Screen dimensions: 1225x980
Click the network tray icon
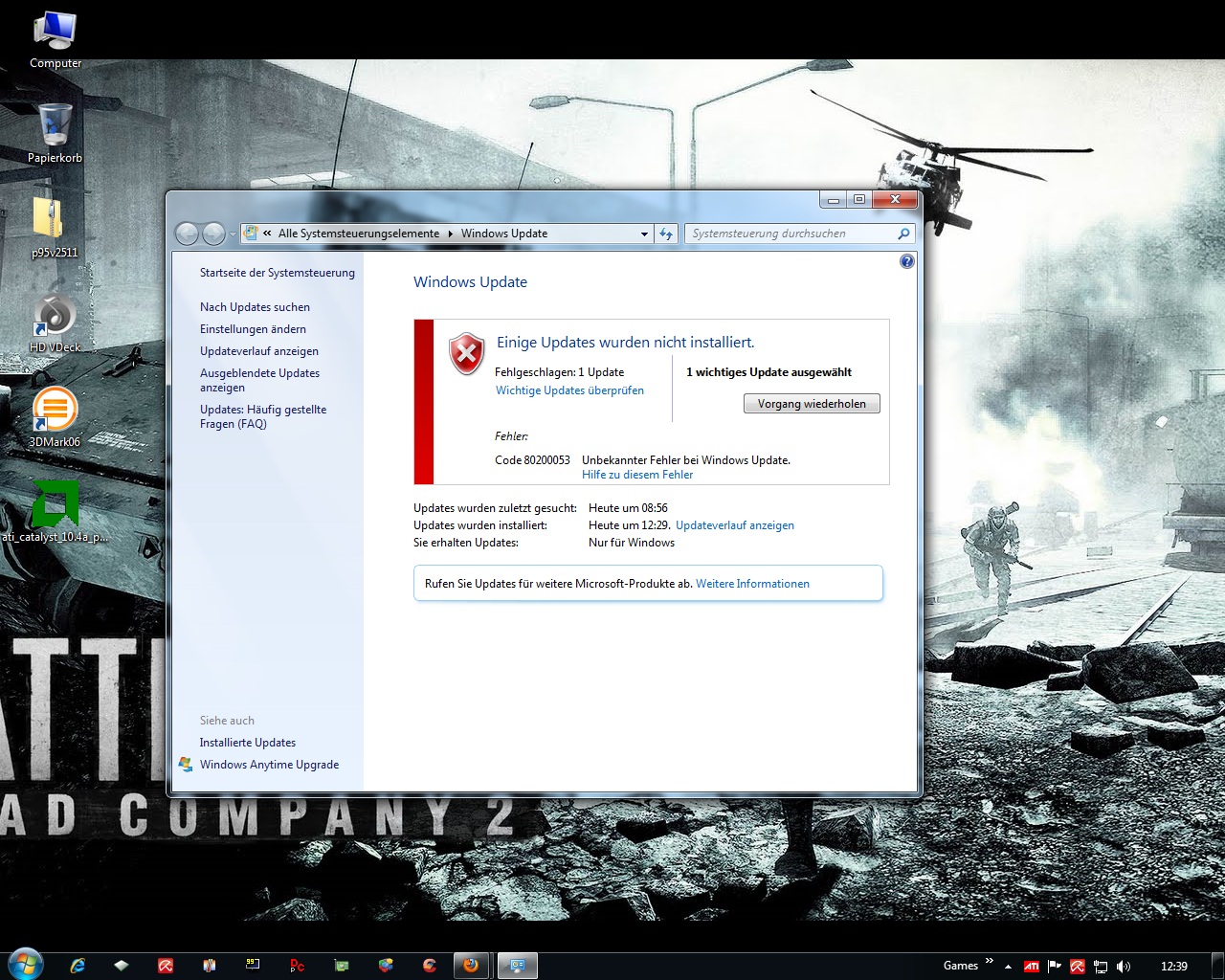click(1101, 967)
